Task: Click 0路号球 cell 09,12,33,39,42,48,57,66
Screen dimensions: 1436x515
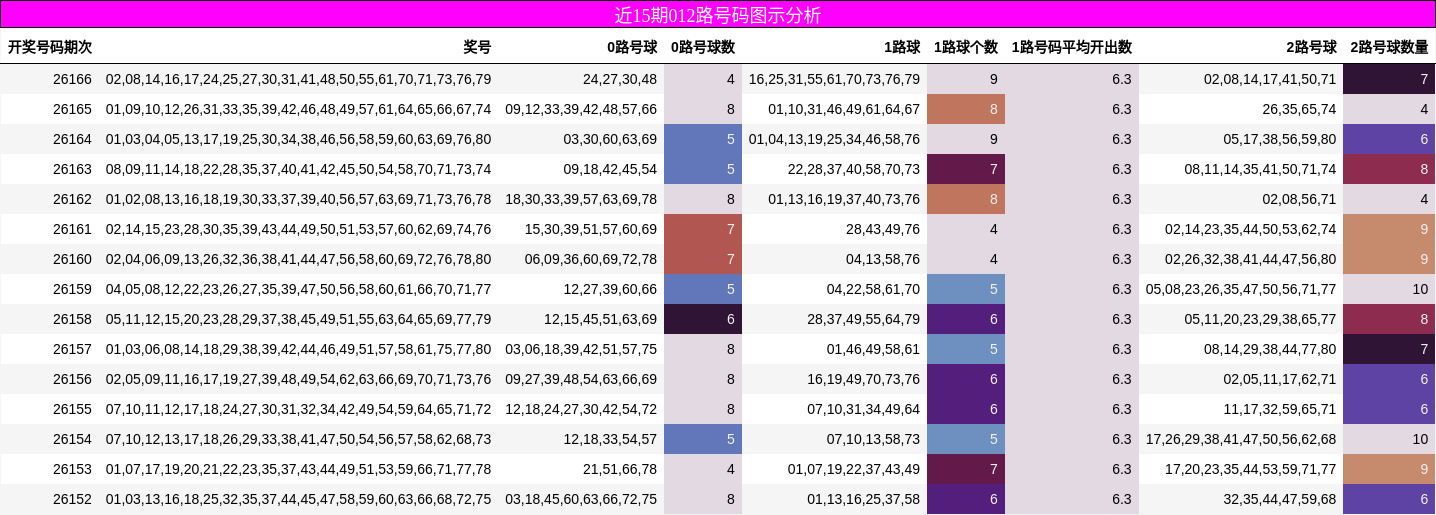Action: 581,109
